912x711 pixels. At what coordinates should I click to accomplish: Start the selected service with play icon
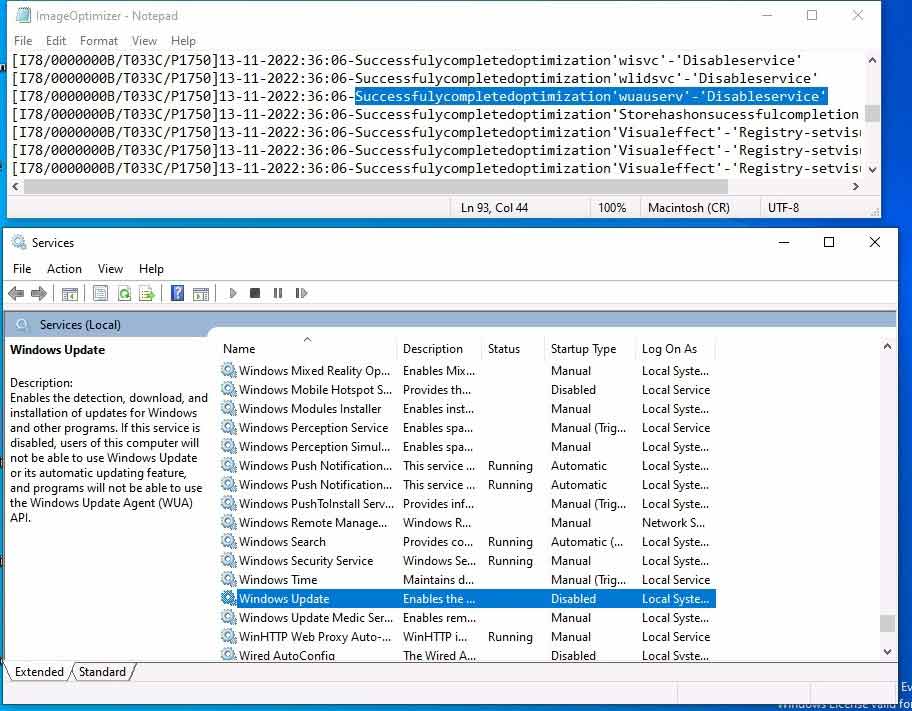(233, 293)
